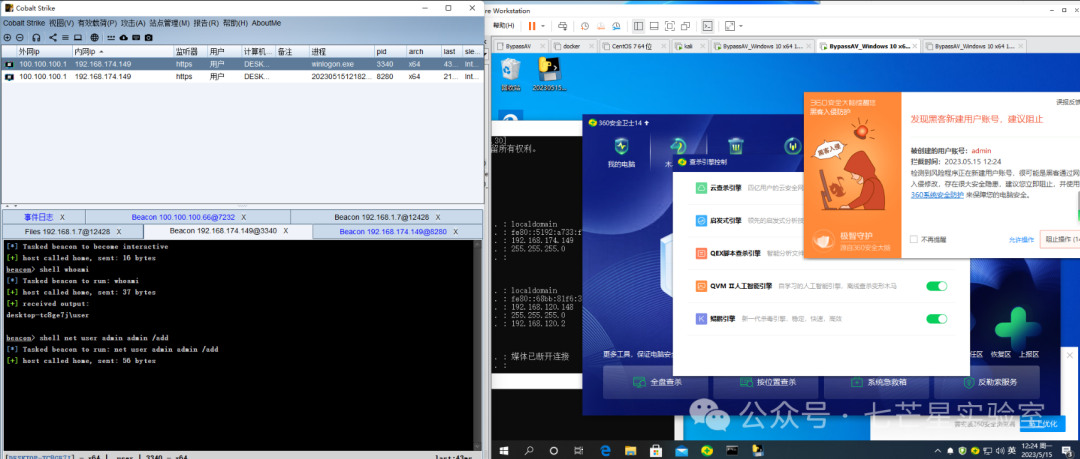The height and width of the screenshot is (459, 1080).
Task: Click Send Ctrl+Alt+Del icon in VMware toolbar
Action: [563, 26]
